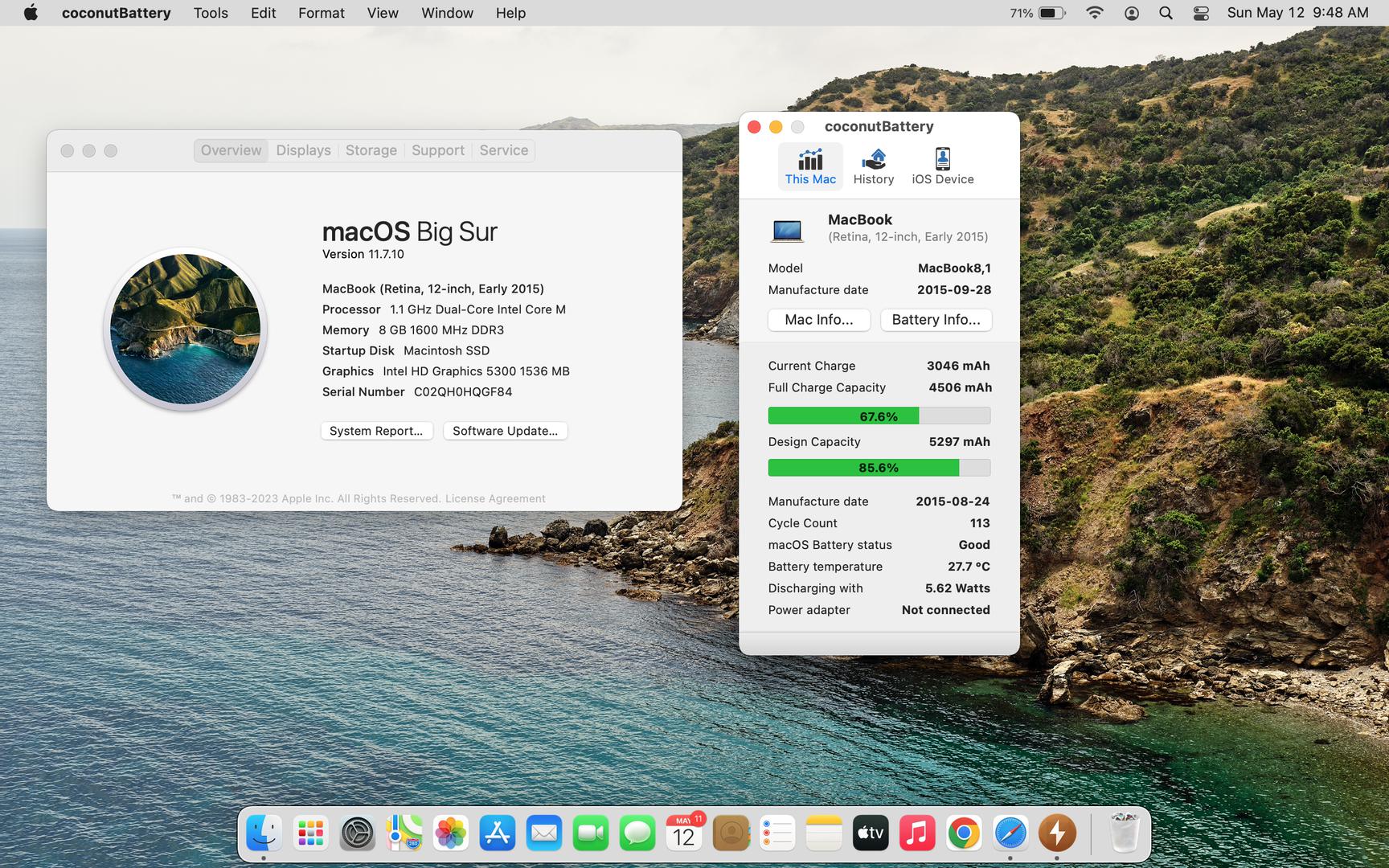Image resolution: width=1389 pixels, height=868 pixels.
Task: Click the Version 11.7.10 text
Action: tap(363, 254)
